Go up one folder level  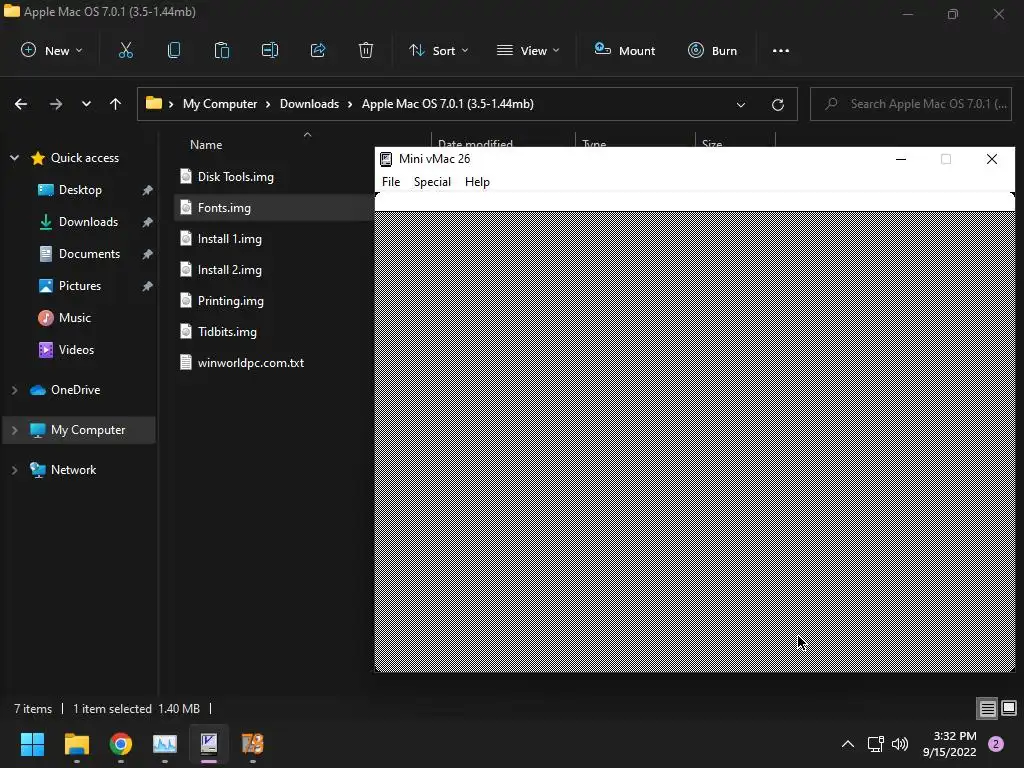coord(116,104)
